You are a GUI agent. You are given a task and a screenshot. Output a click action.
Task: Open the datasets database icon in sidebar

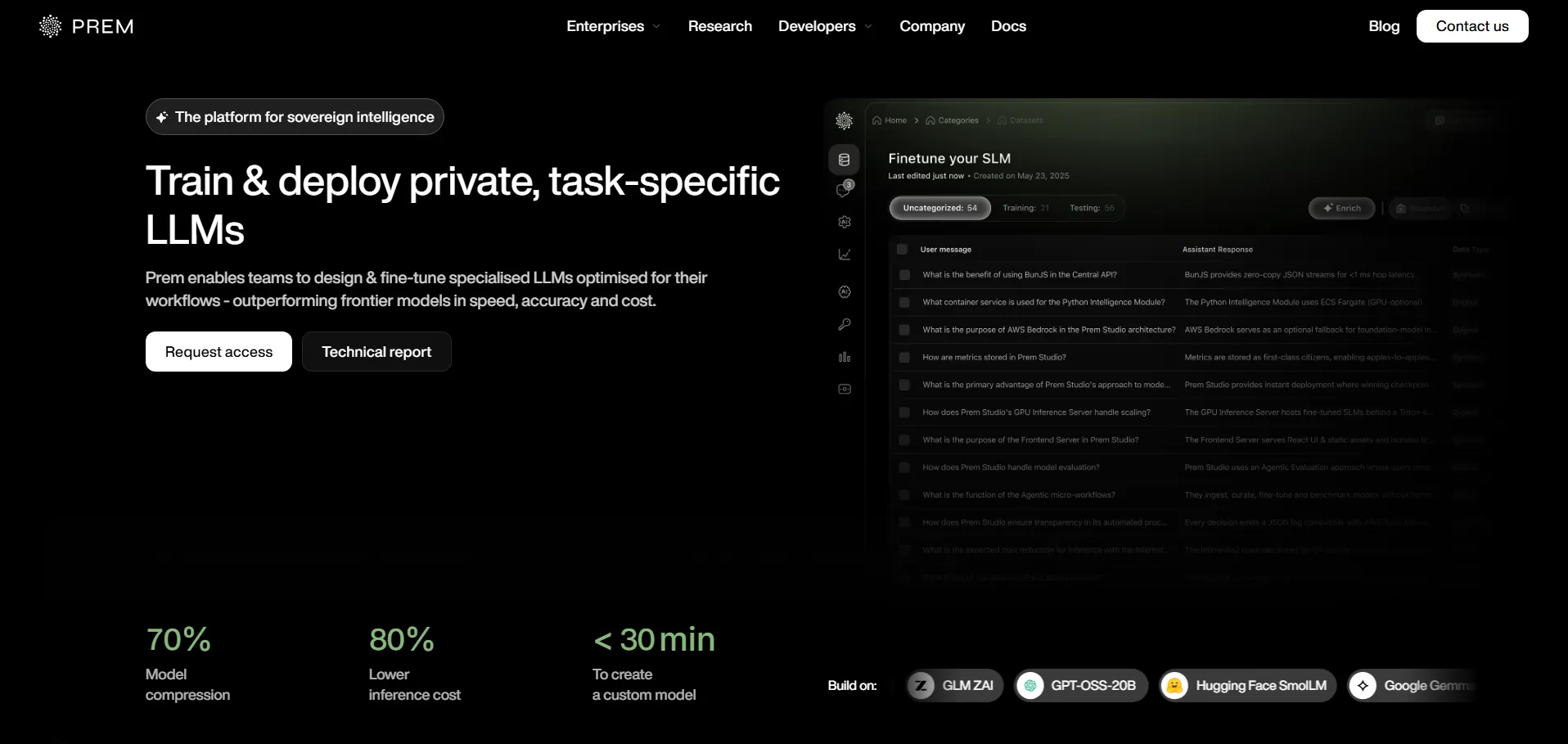(844, 160)
